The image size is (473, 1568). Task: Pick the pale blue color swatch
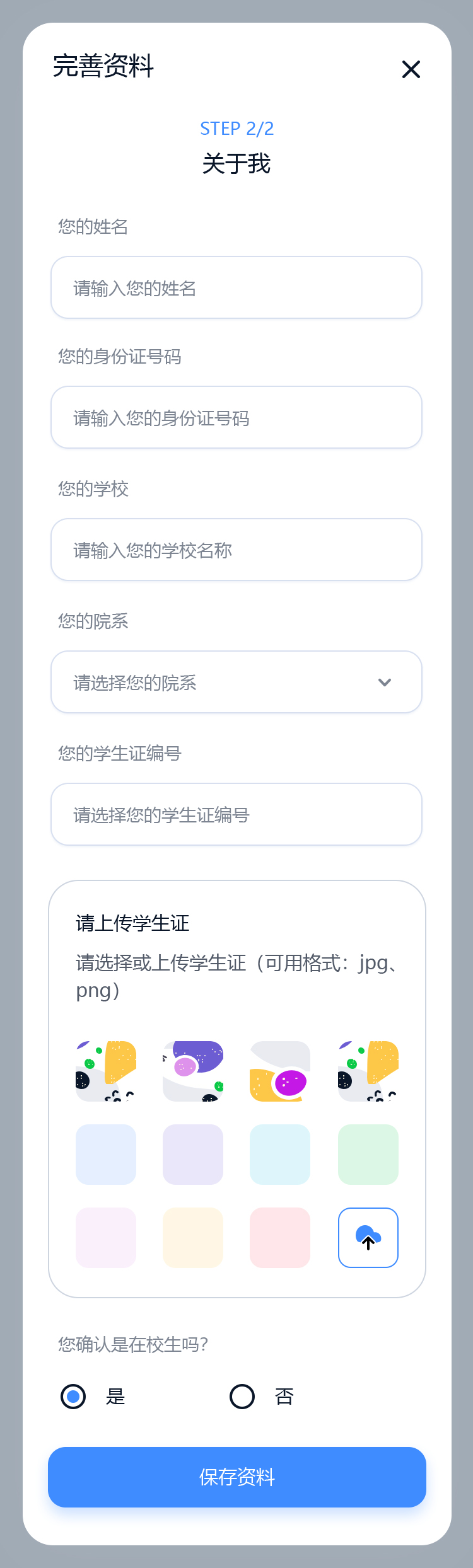click(x=106, y=1155)
